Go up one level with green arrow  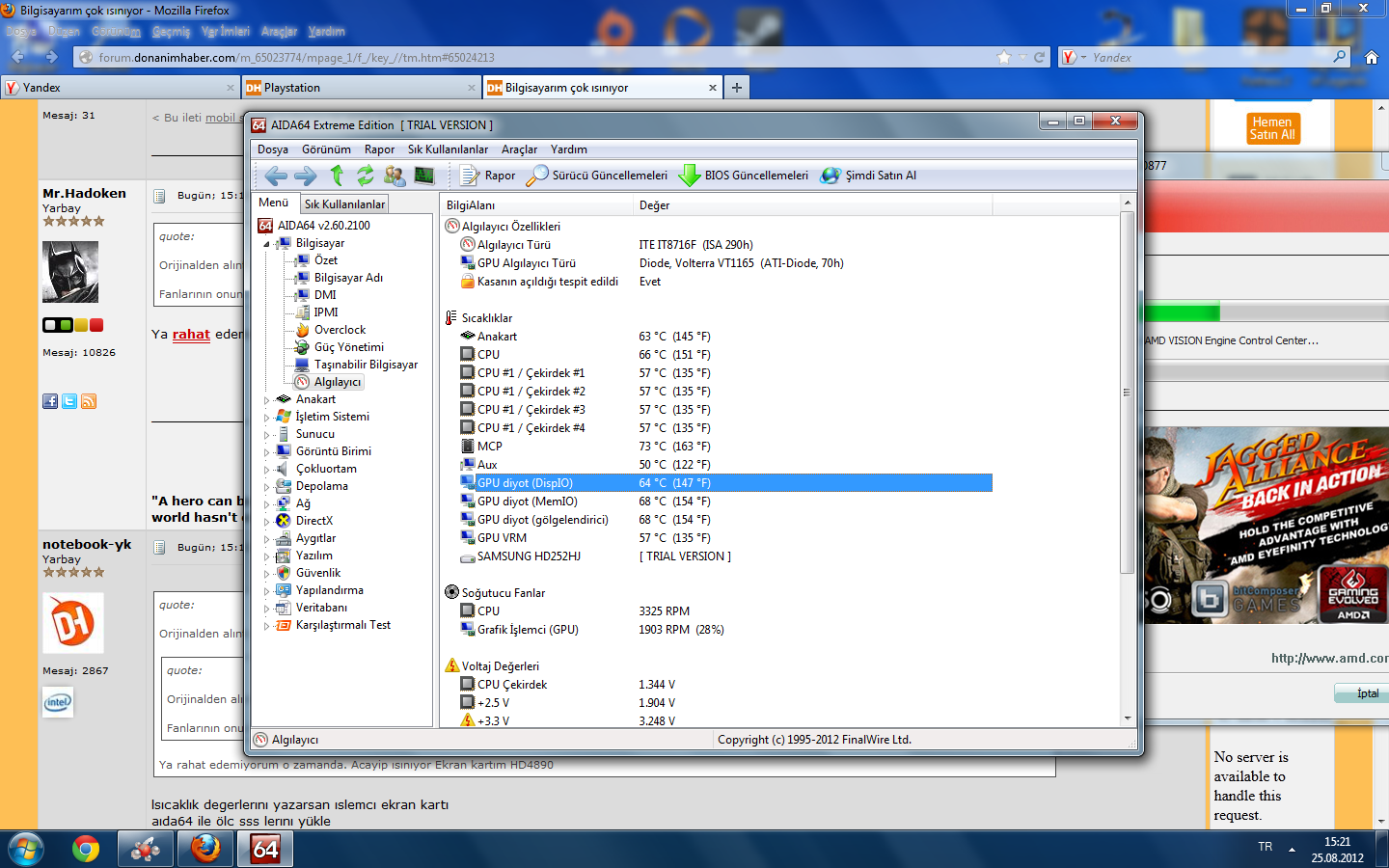point(337,175)
